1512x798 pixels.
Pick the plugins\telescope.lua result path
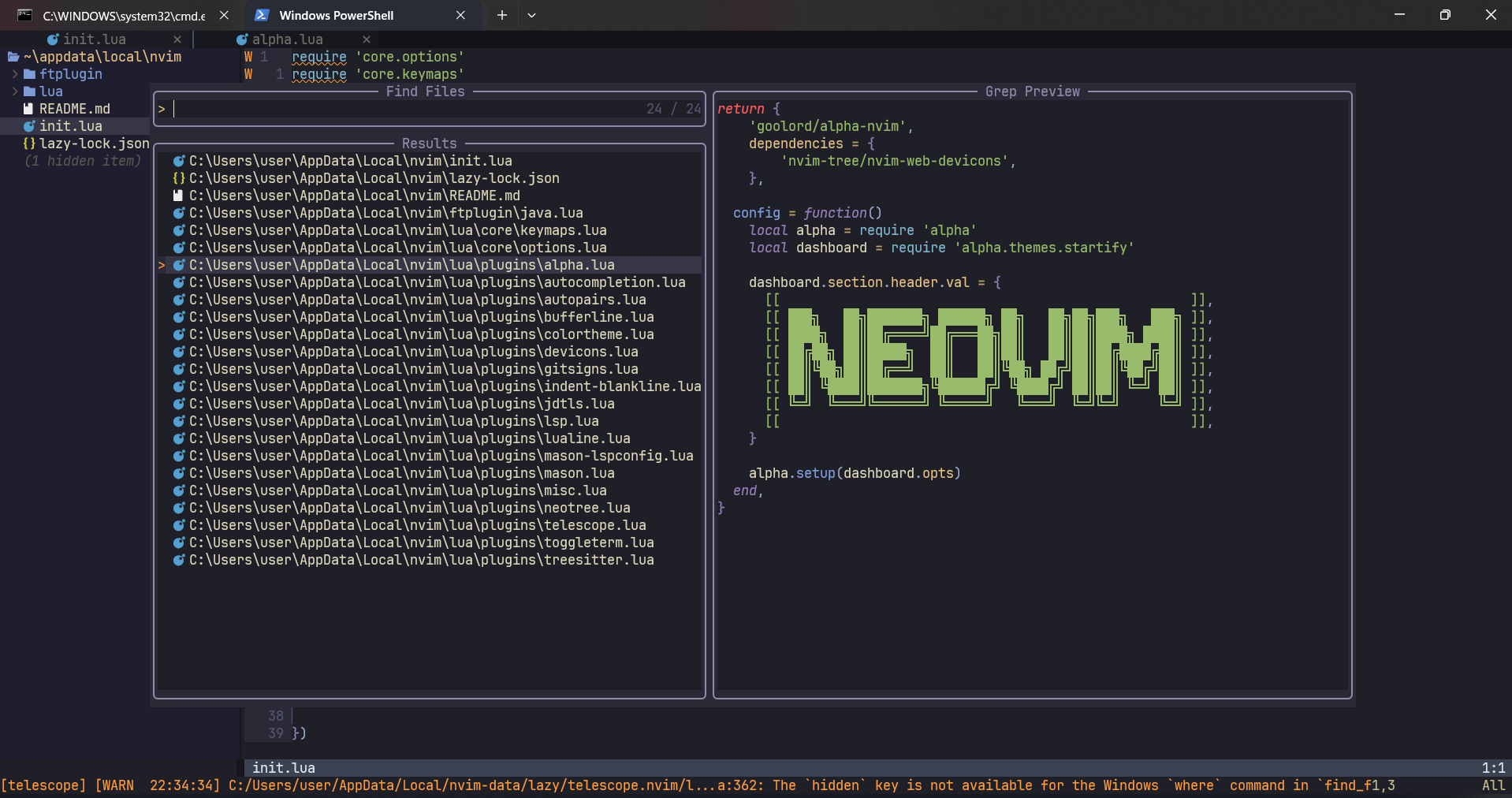click(418, 525)
